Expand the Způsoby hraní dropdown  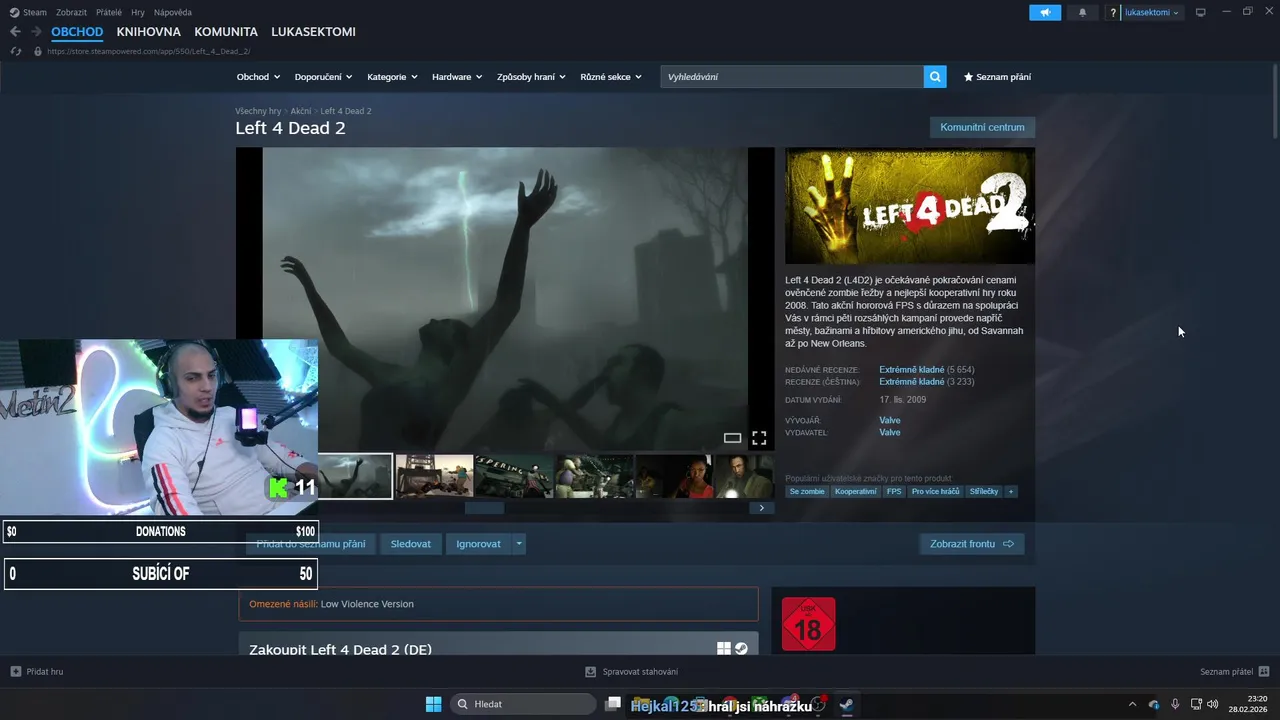tap(531, 77)
